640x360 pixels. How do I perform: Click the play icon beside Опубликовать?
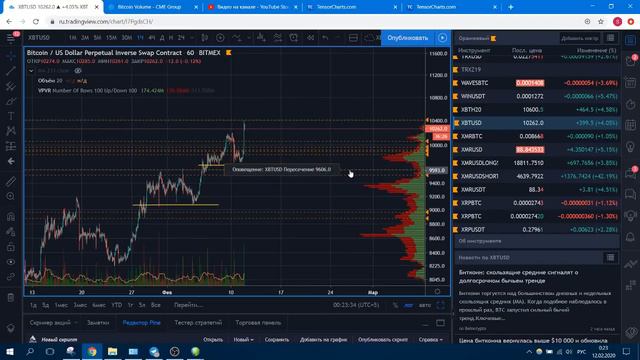tap(442, 38)
